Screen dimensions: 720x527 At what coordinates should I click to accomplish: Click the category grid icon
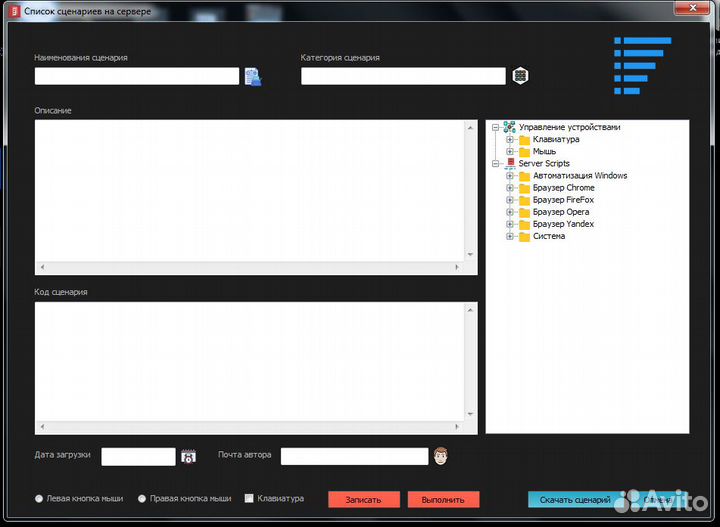tap(520, 76)
